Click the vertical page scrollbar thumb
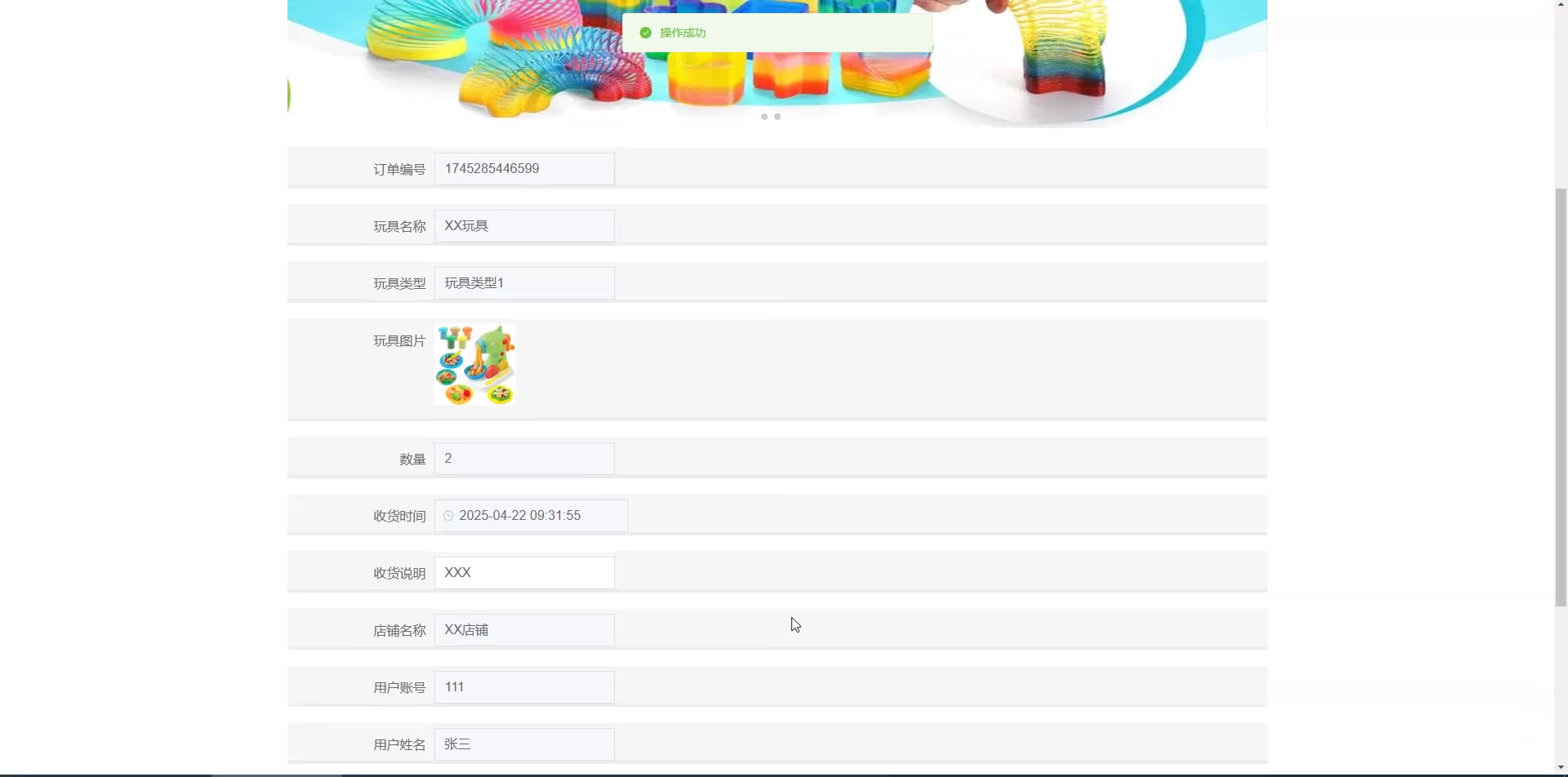The width and height of the screenshot is (1568, 777). [1561, 397]
